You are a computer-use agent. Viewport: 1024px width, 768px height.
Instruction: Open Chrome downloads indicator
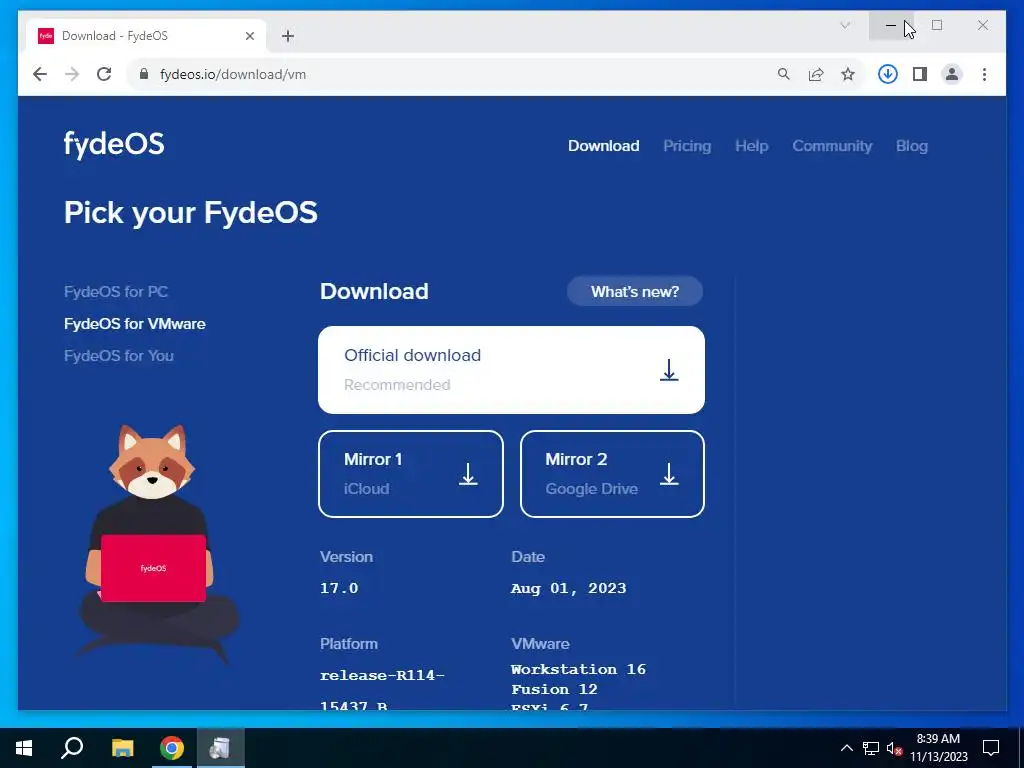(x=888, y=74)
